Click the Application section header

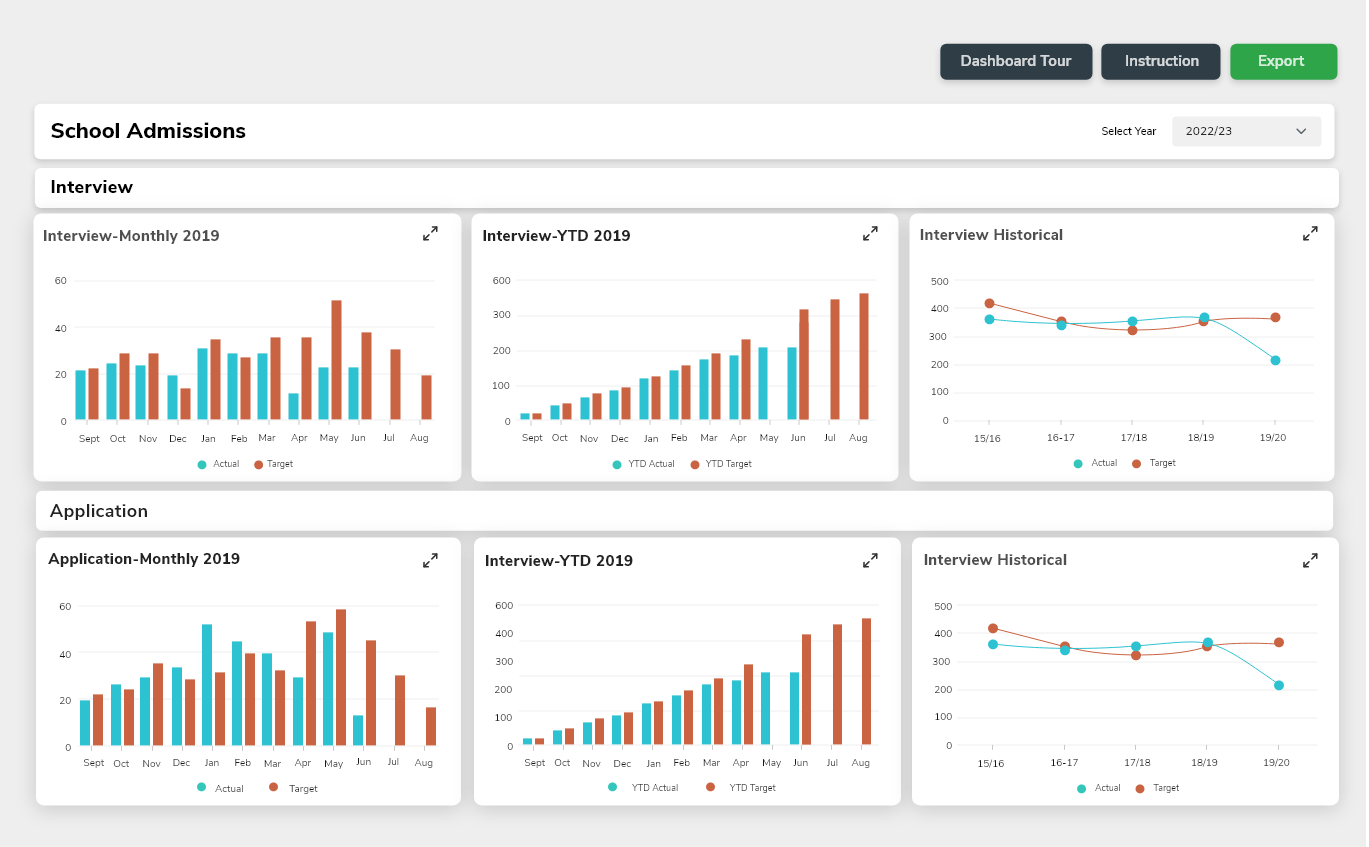pyautogui.click(x=684, y=511)
